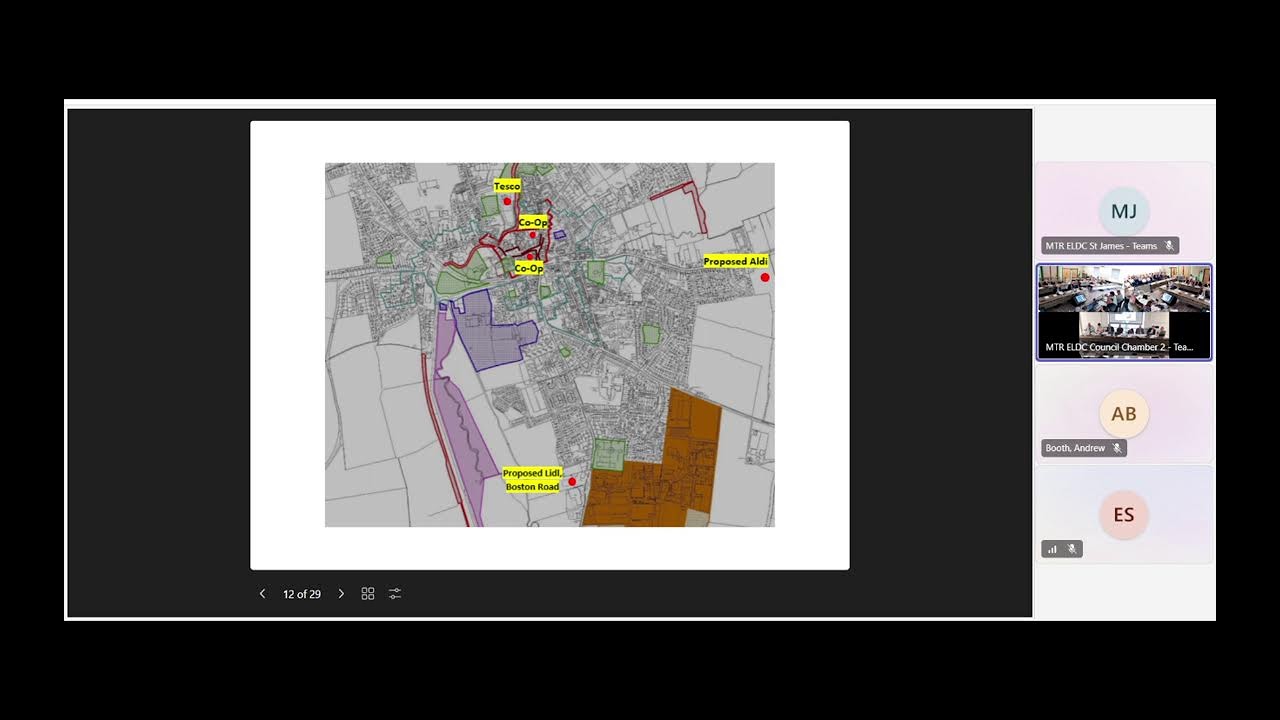Advance to the next slide

click(x=341, y=594)
